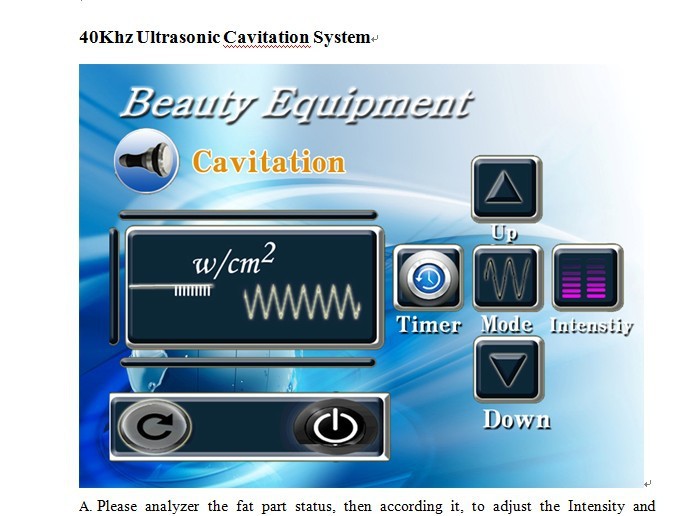Select the Mode sine-wave button
Image resolution: width=686 pixels, height=516 pixels.
(x=508, y=277)
